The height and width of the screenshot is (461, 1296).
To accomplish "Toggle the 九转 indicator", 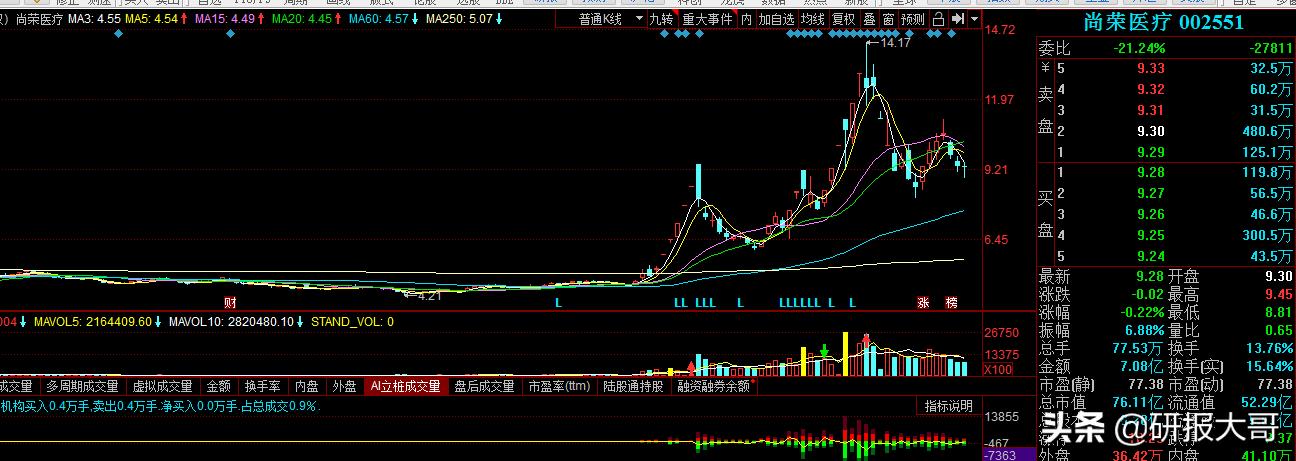I will point(661,19).
